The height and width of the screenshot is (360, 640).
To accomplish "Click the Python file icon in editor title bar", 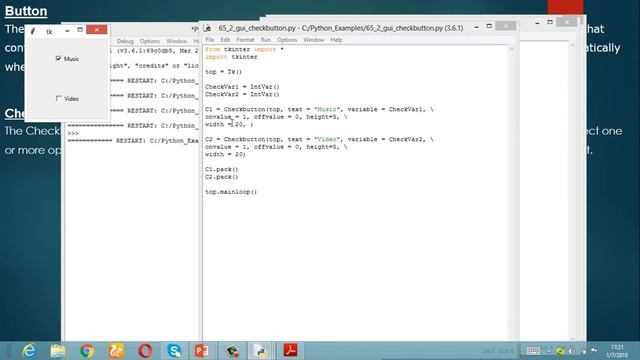I will (208, 28).
